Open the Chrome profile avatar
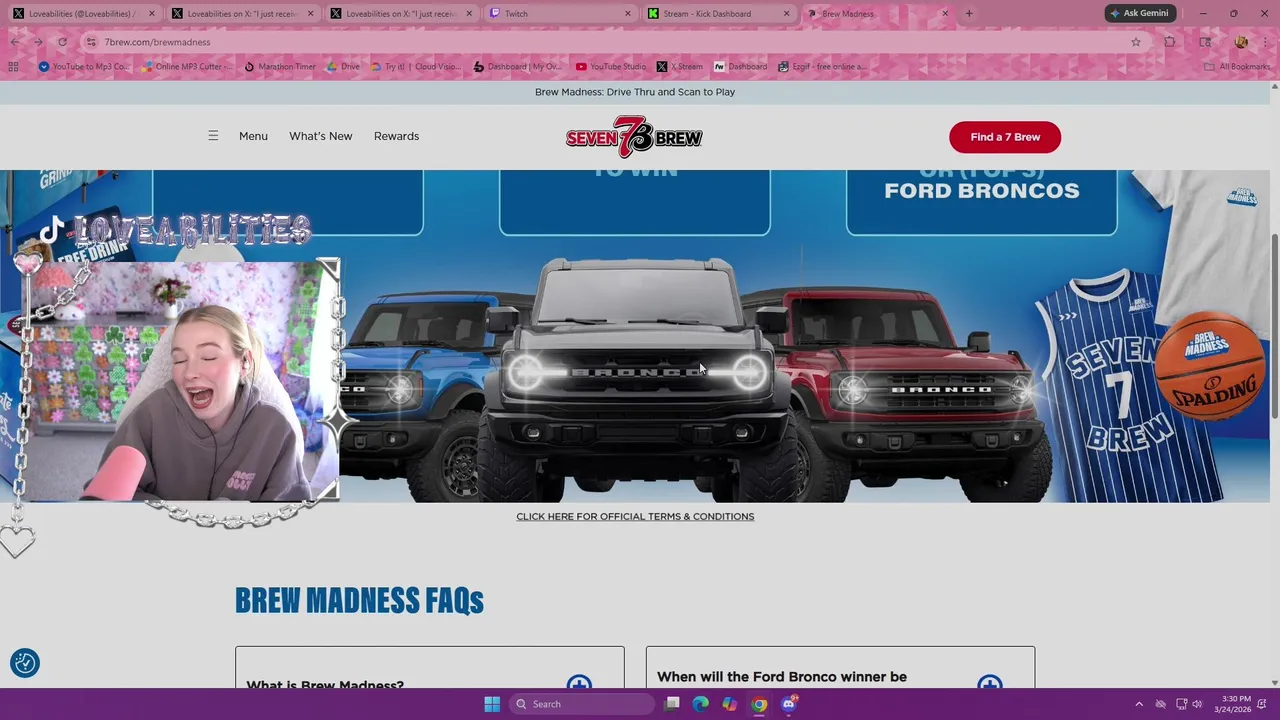 [1241, 42]
